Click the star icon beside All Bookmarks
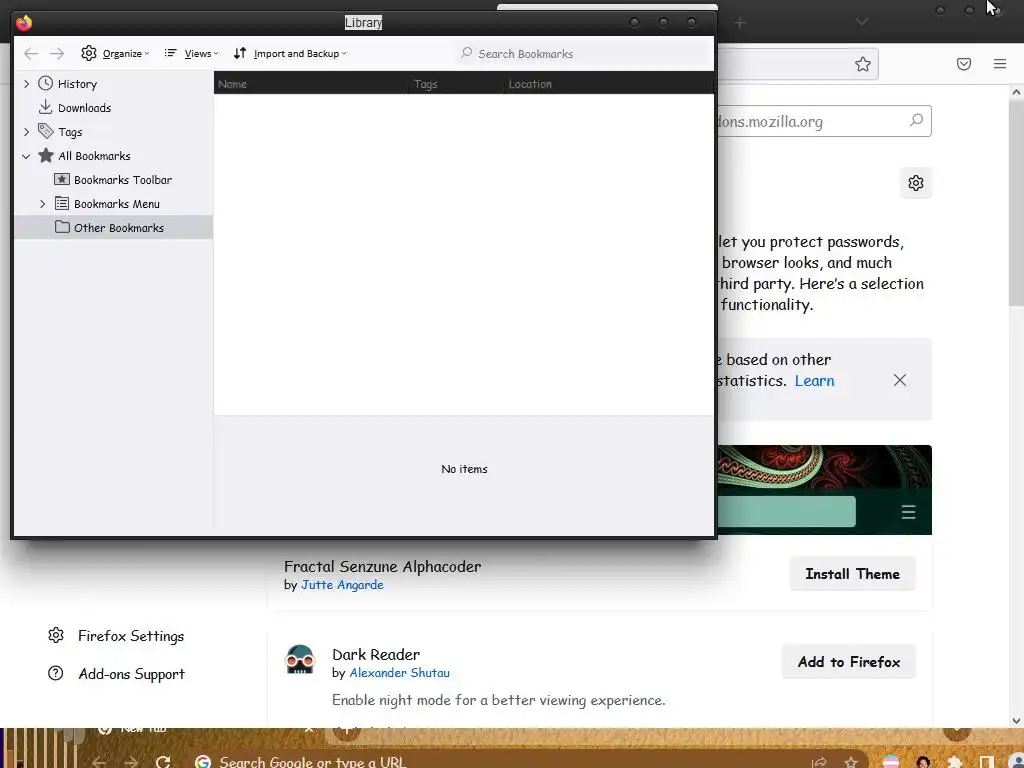1024x768 pixels. (46, 155)
